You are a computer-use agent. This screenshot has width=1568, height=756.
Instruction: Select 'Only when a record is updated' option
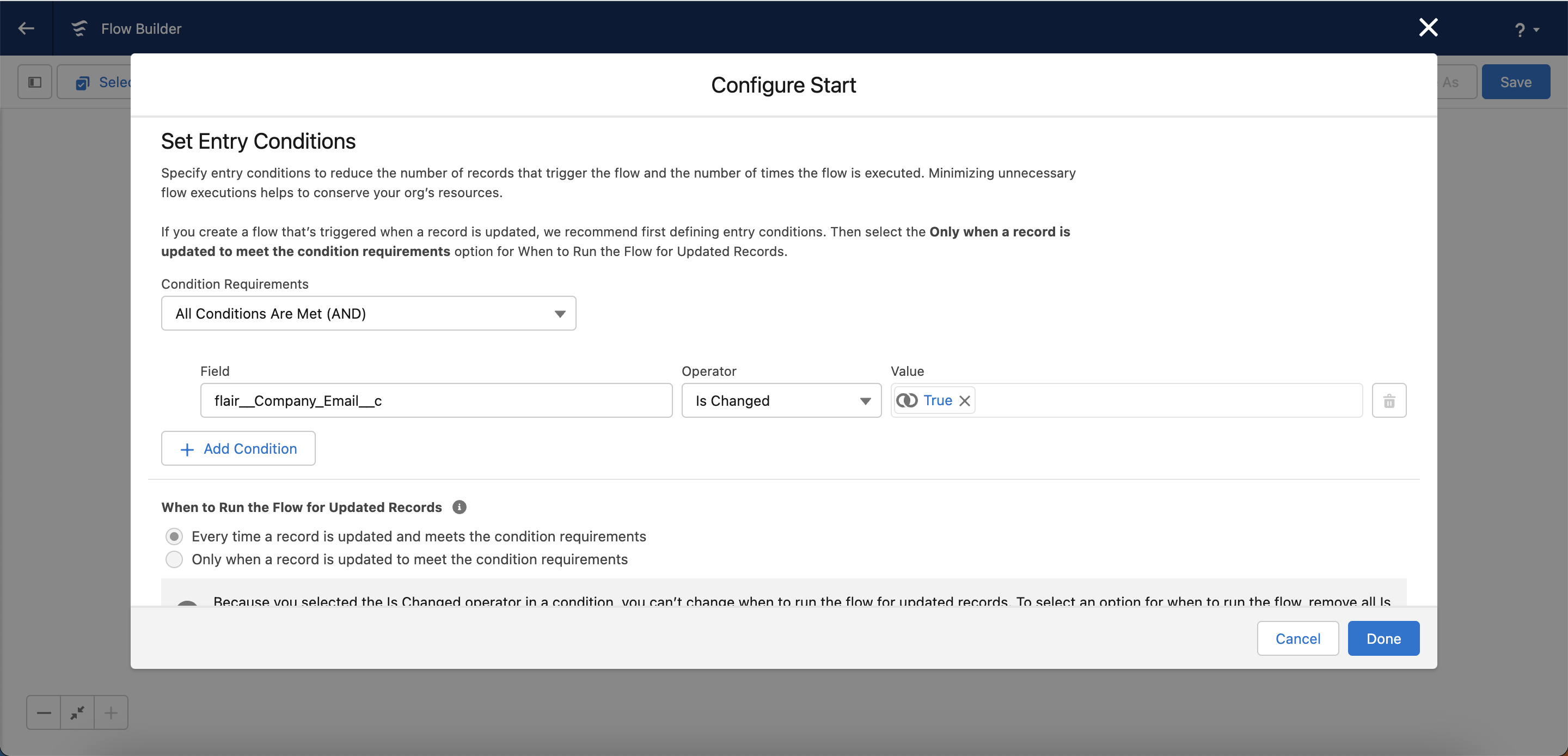pos(174,559)
